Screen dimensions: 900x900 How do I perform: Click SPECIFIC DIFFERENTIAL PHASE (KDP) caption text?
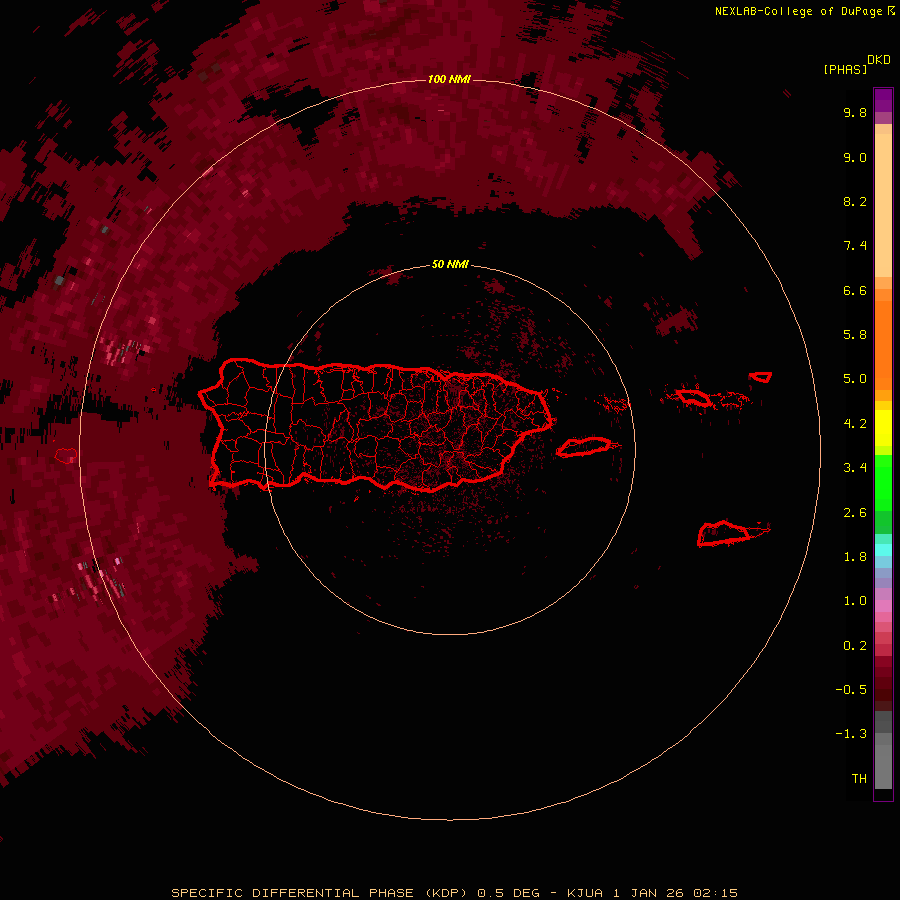(321, 893)
